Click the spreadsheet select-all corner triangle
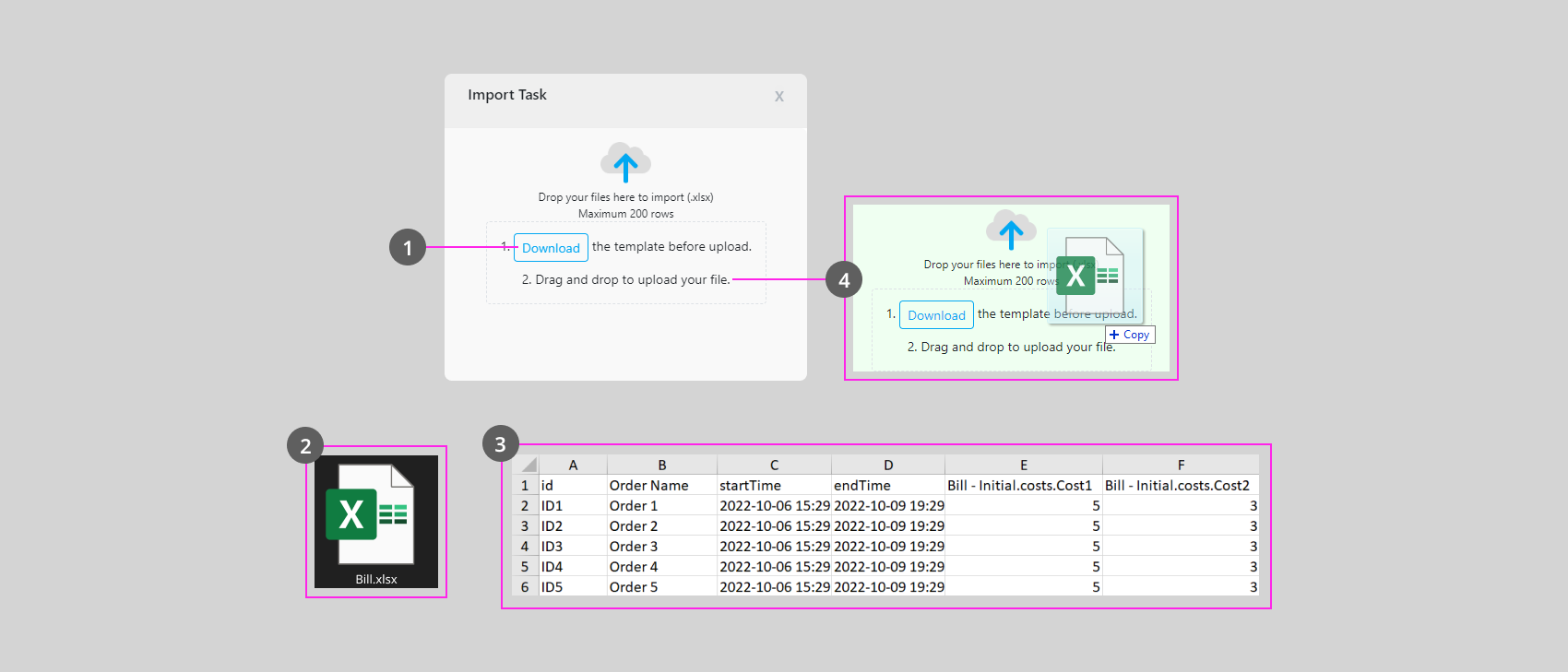The width and height of the screenshot is (1568, 672). (x=528, y=466)
